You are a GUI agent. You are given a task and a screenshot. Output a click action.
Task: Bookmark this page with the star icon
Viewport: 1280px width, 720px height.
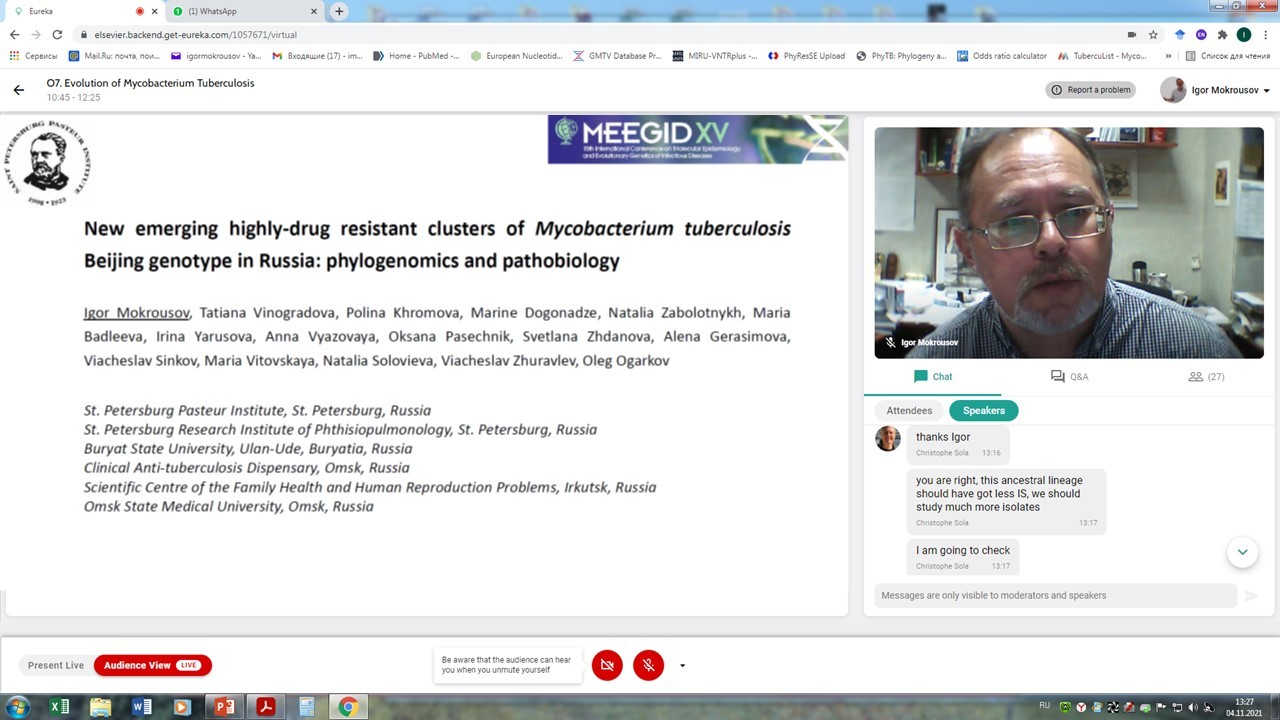pos(1153,34)
